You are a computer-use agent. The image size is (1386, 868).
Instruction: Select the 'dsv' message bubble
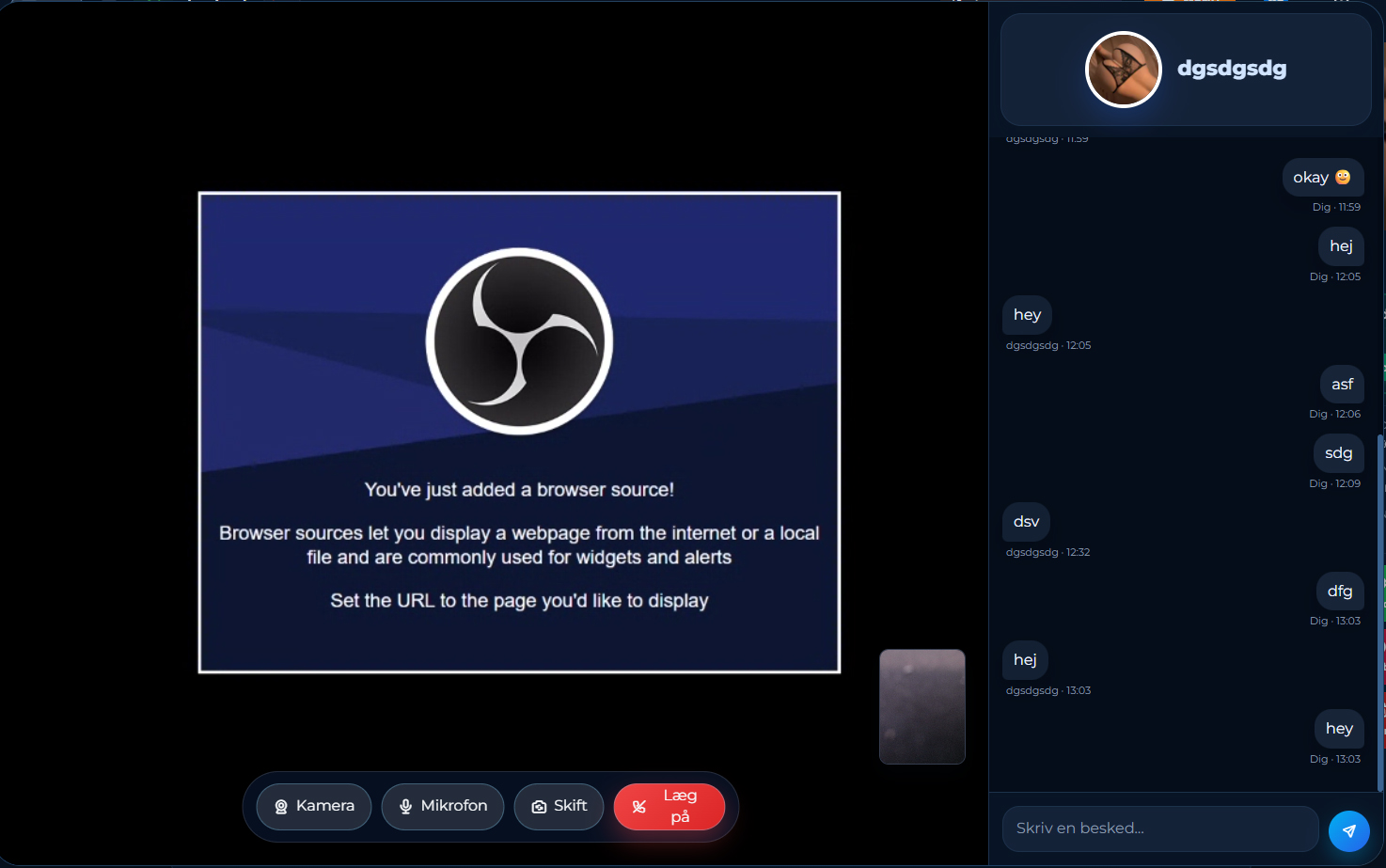[1027, 522]
